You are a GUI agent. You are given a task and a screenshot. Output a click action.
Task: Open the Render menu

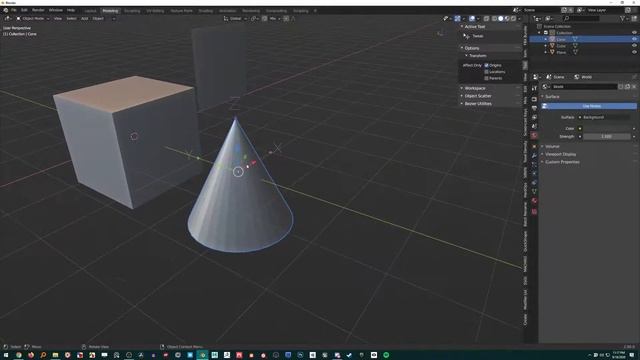(x=38, y=10)
